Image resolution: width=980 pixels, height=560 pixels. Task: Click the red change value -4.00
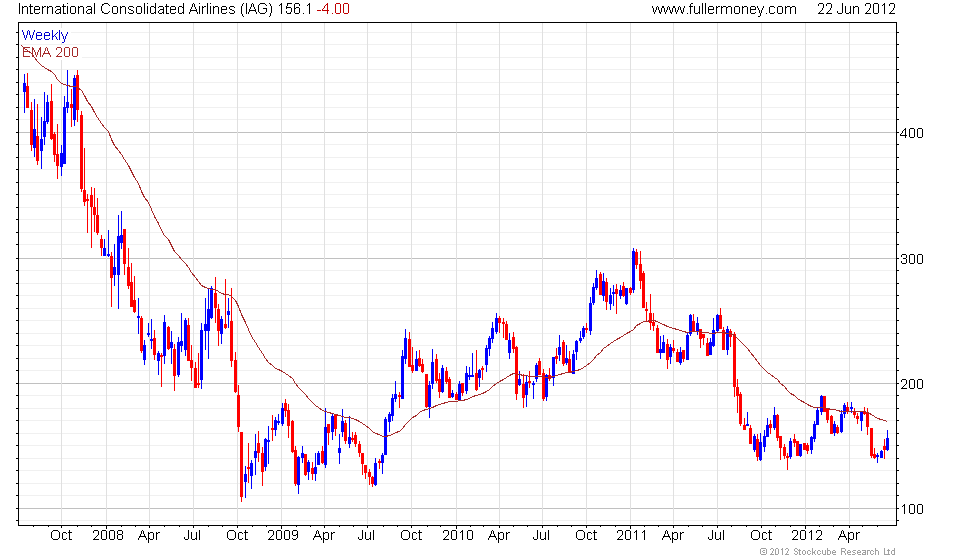[x=332, y=9]
